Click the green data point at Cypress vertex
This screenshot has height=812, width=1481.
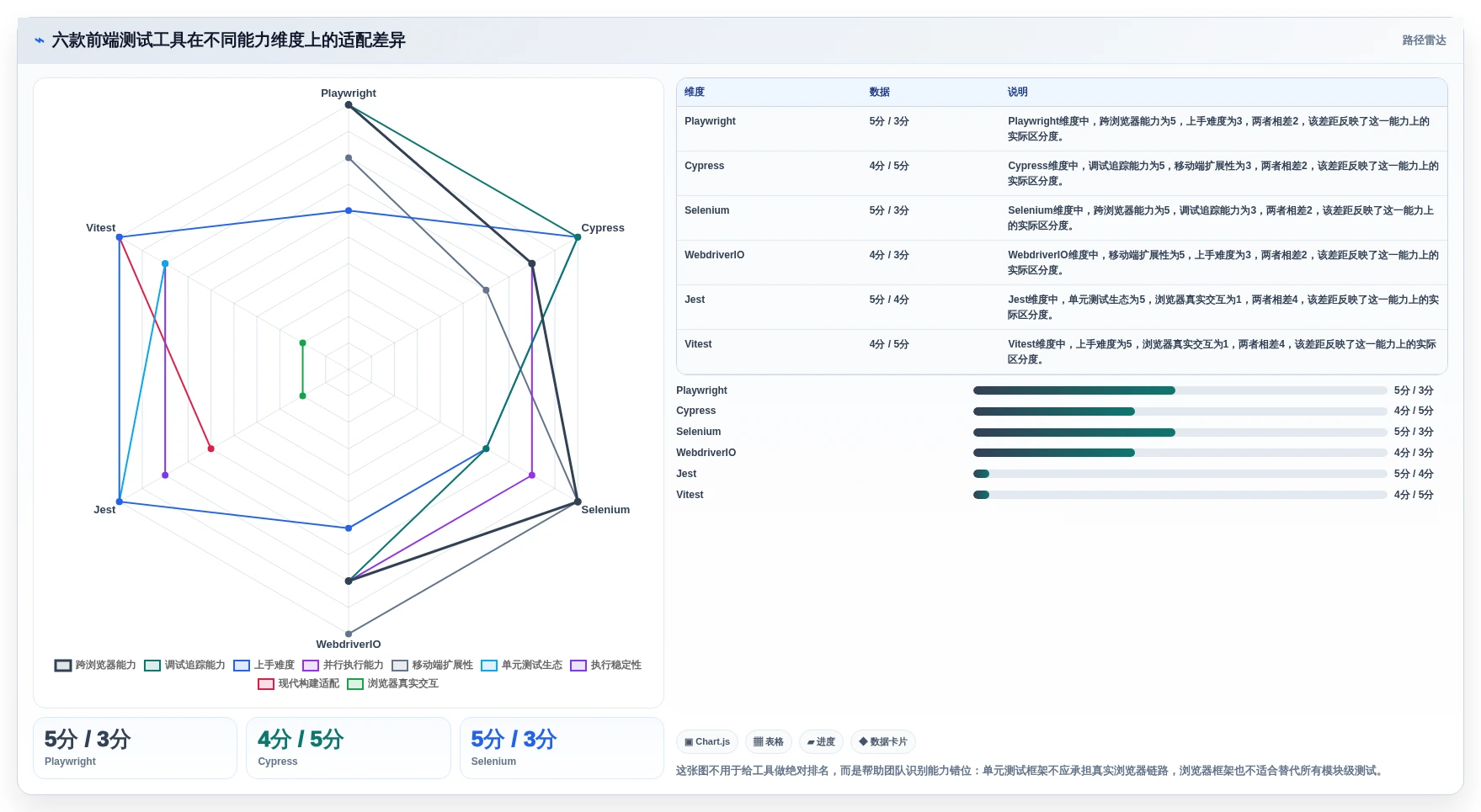[x=578, y=237]
